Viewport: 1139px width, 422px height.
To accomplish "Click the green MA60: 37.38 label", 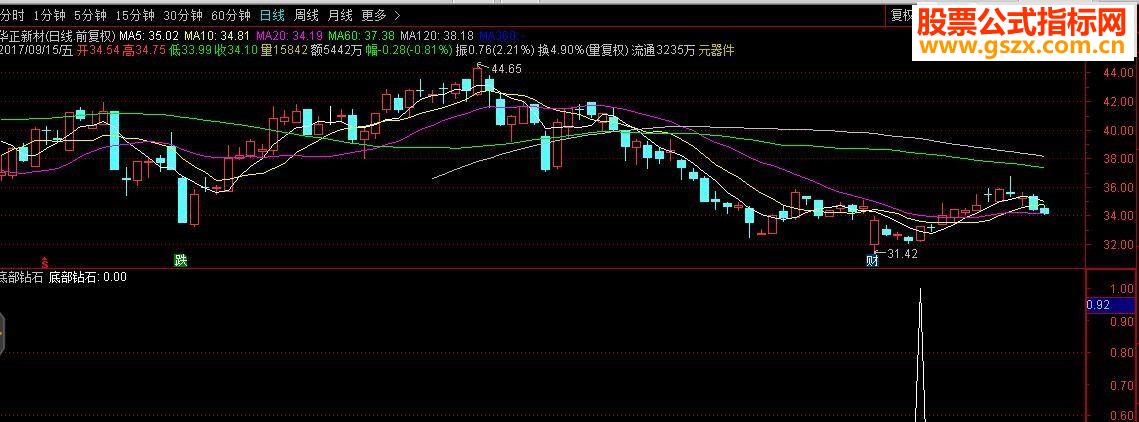I will 361,36.
